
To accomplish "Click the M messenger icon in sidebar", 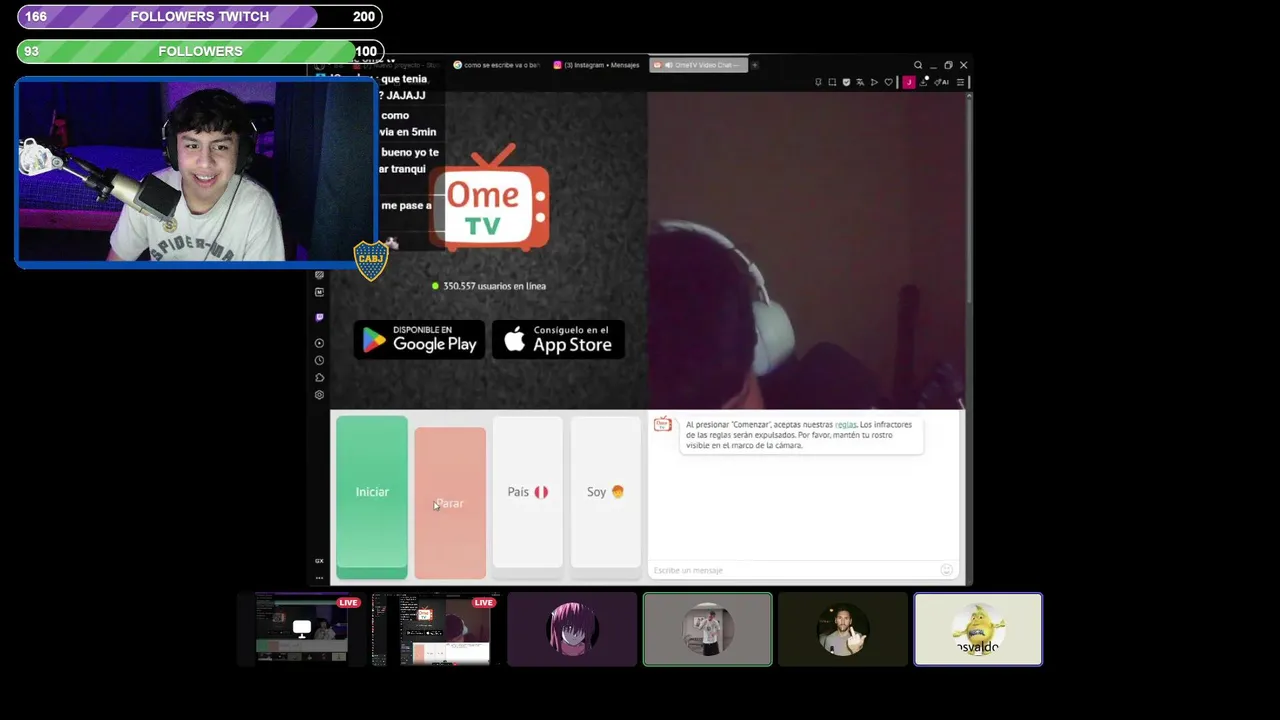I will (319, 292).
